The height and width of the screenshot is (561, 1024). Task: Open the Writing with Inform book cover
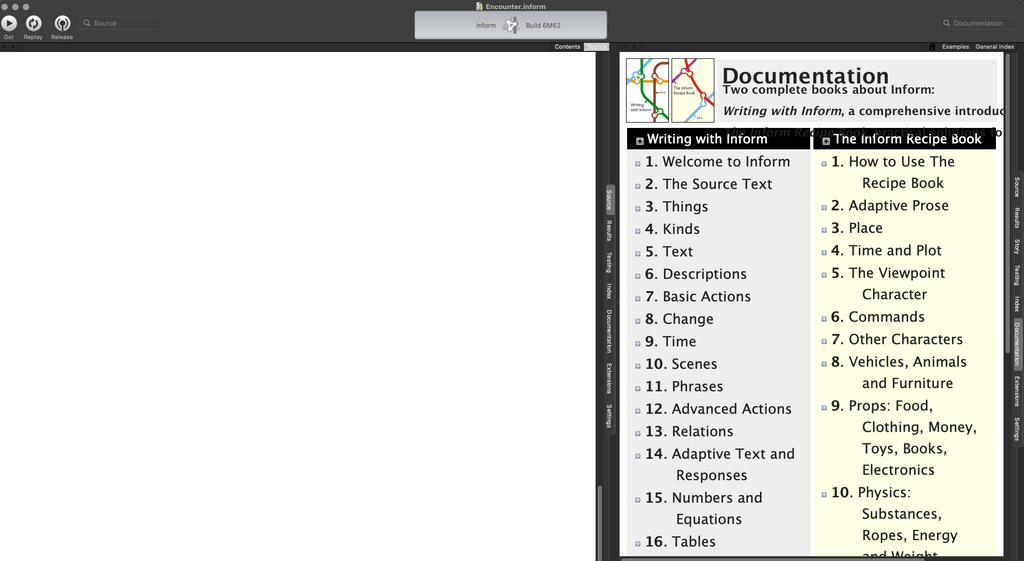coord(647,90)
